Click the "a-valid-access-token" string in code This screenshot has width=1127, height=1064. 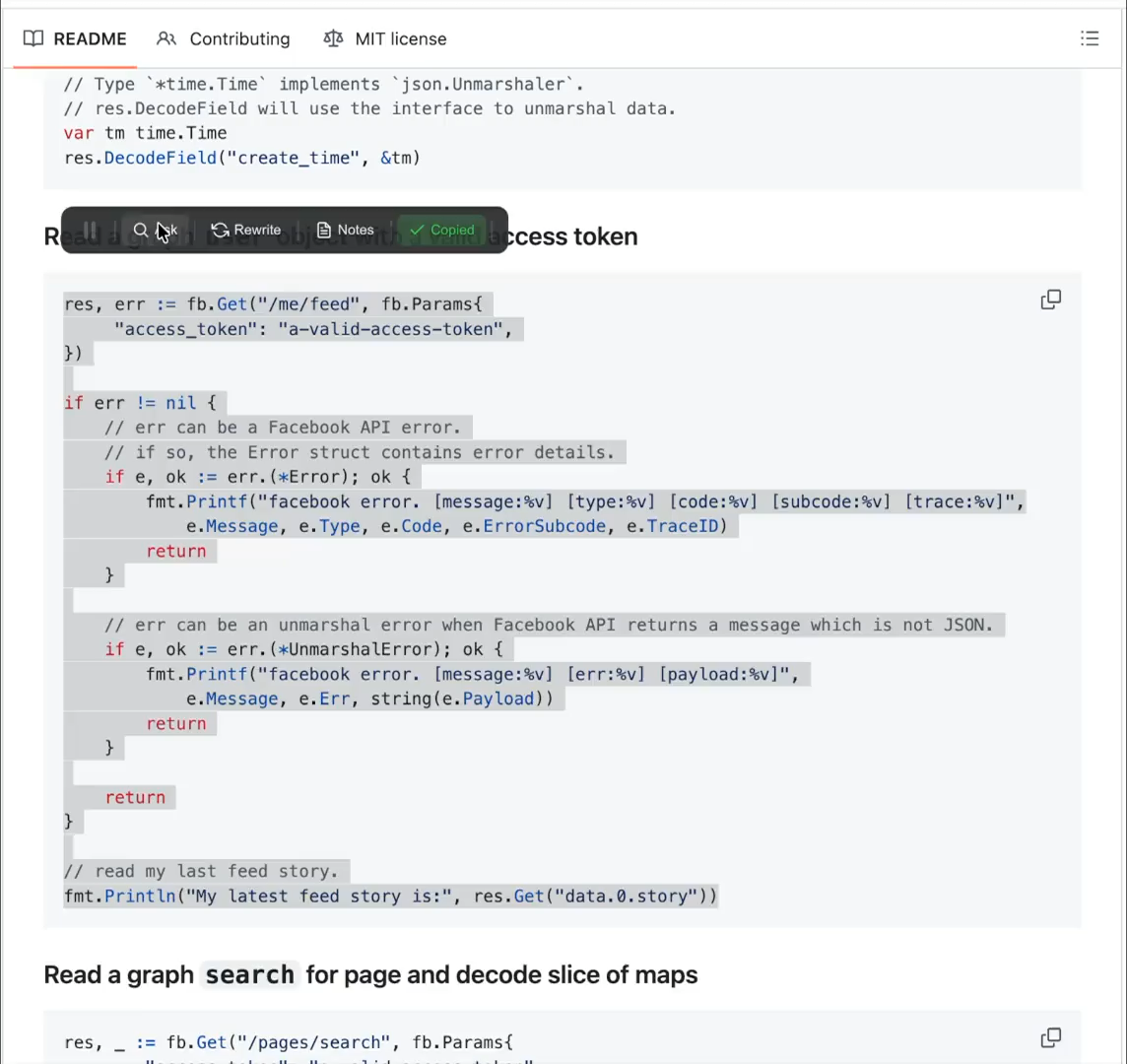pos(390,329)
